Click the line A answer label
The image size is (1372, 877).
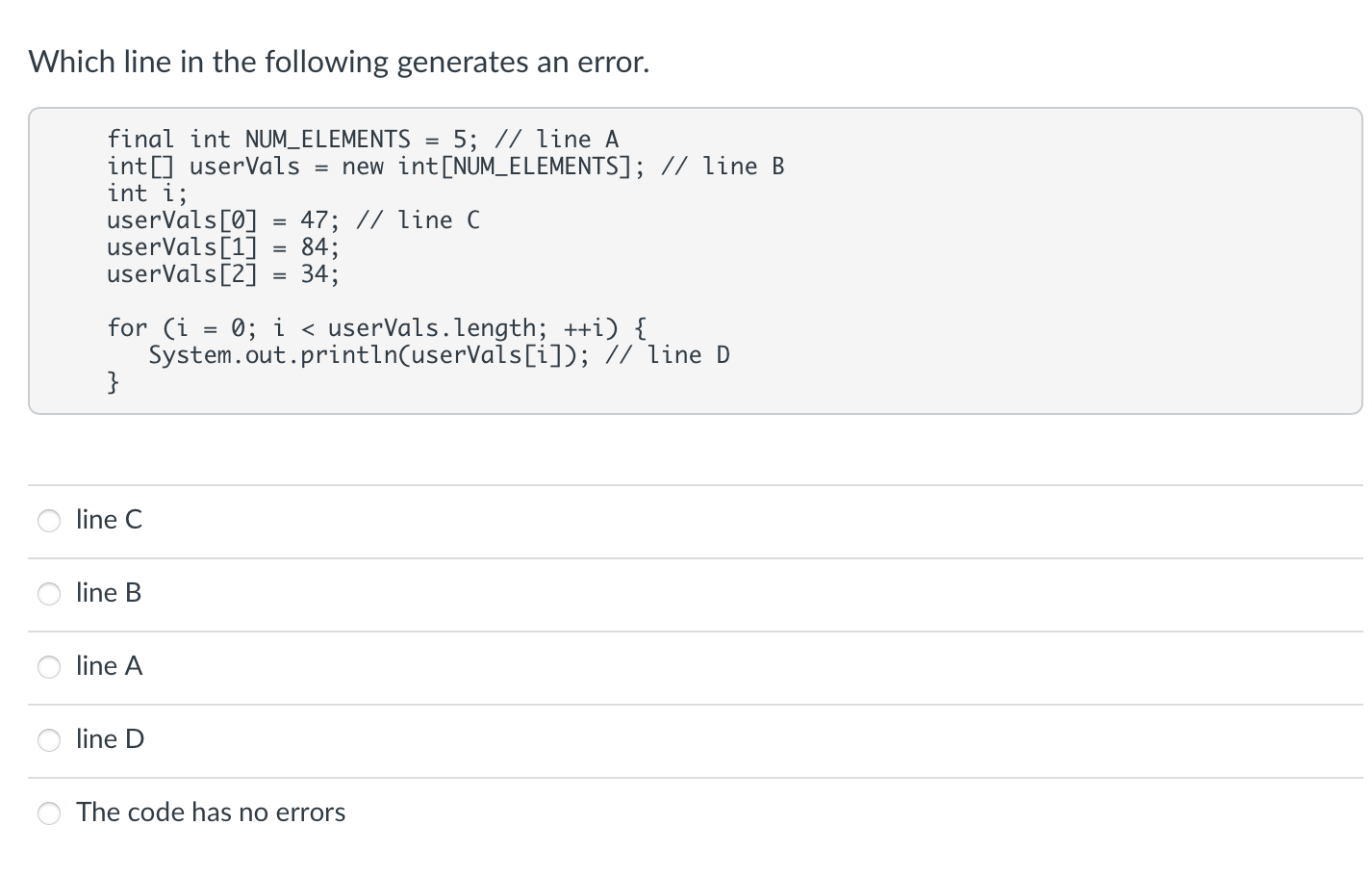pyautogui.click(x=109, y=666)
